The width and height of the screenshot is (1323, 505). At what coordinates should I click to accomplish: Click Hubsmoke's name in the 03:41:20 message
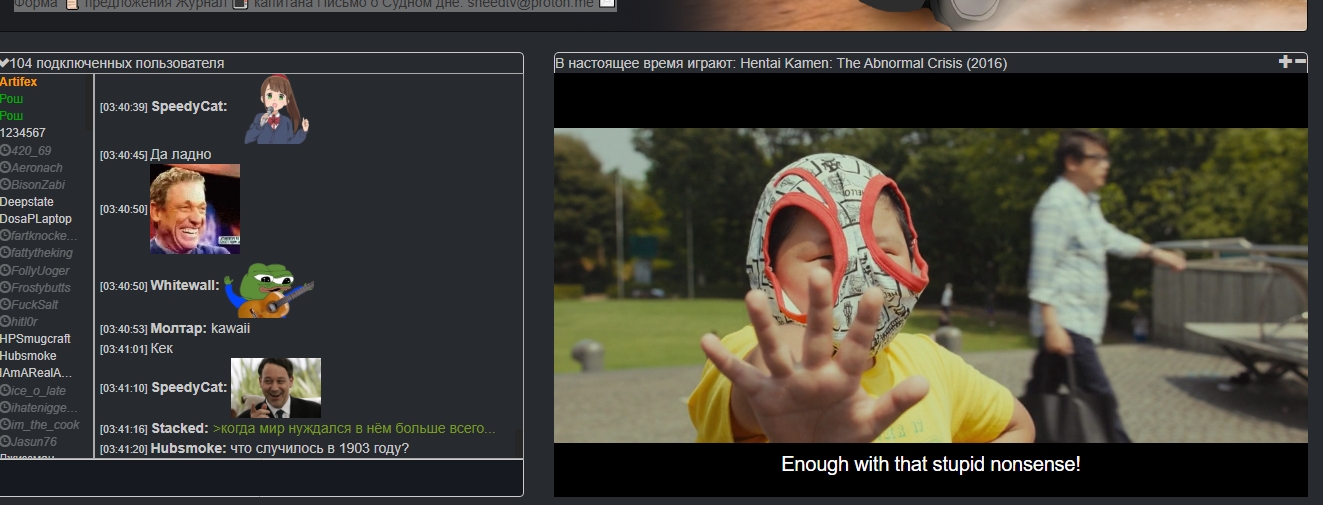point(189,448)
